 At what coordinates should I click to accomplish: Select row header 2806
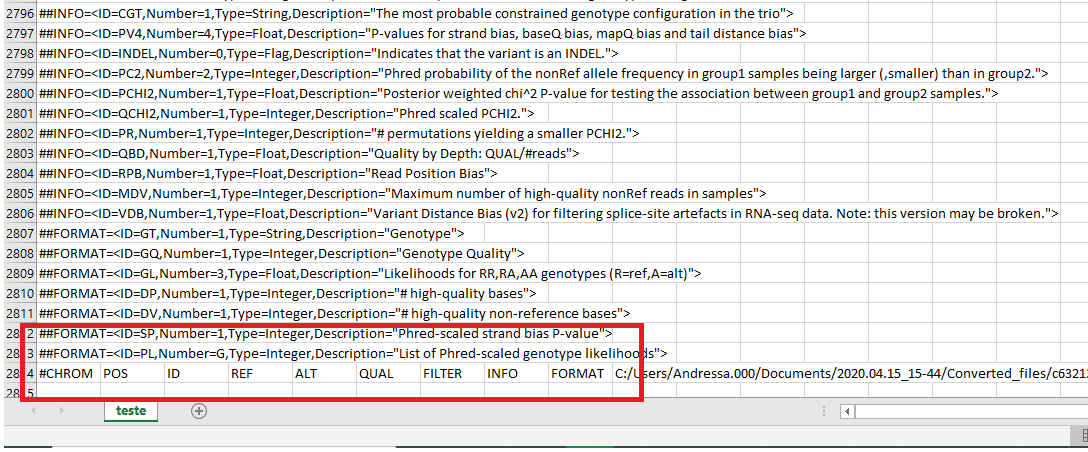pos(18,213)
